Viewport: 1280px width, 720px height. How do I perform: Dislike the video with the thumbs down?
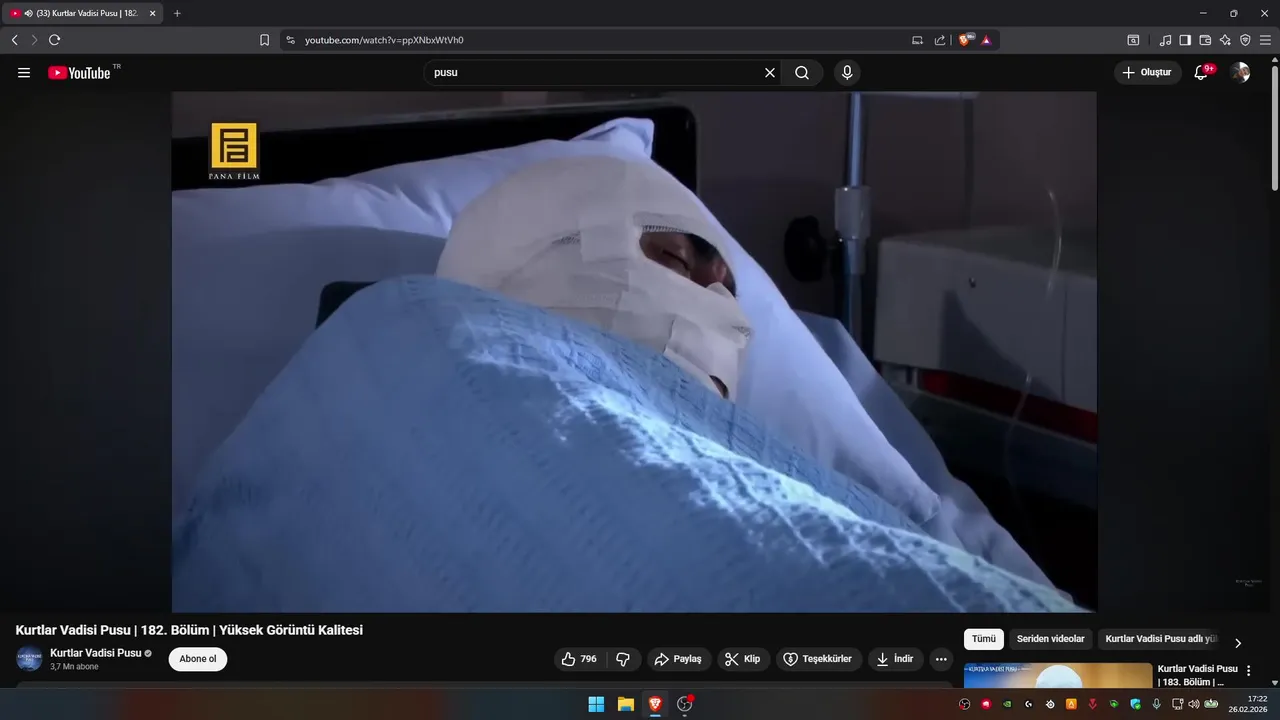pos(623,659)
